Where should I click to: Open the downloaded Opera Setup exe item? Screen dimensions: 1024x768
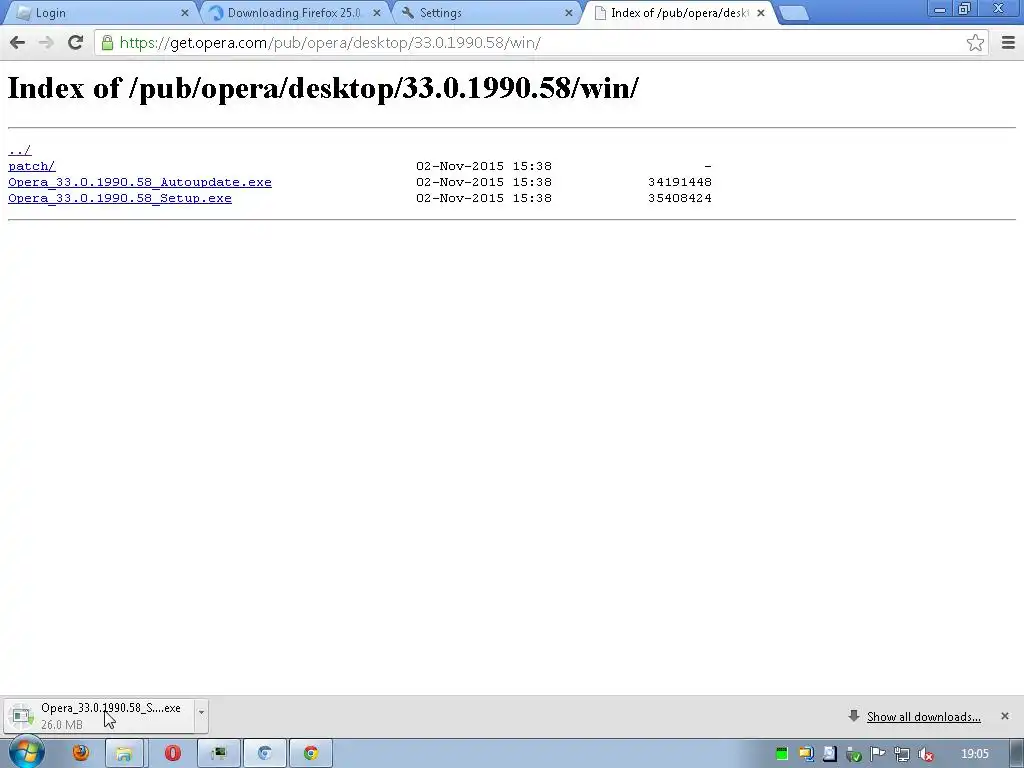tap(99, 716)
